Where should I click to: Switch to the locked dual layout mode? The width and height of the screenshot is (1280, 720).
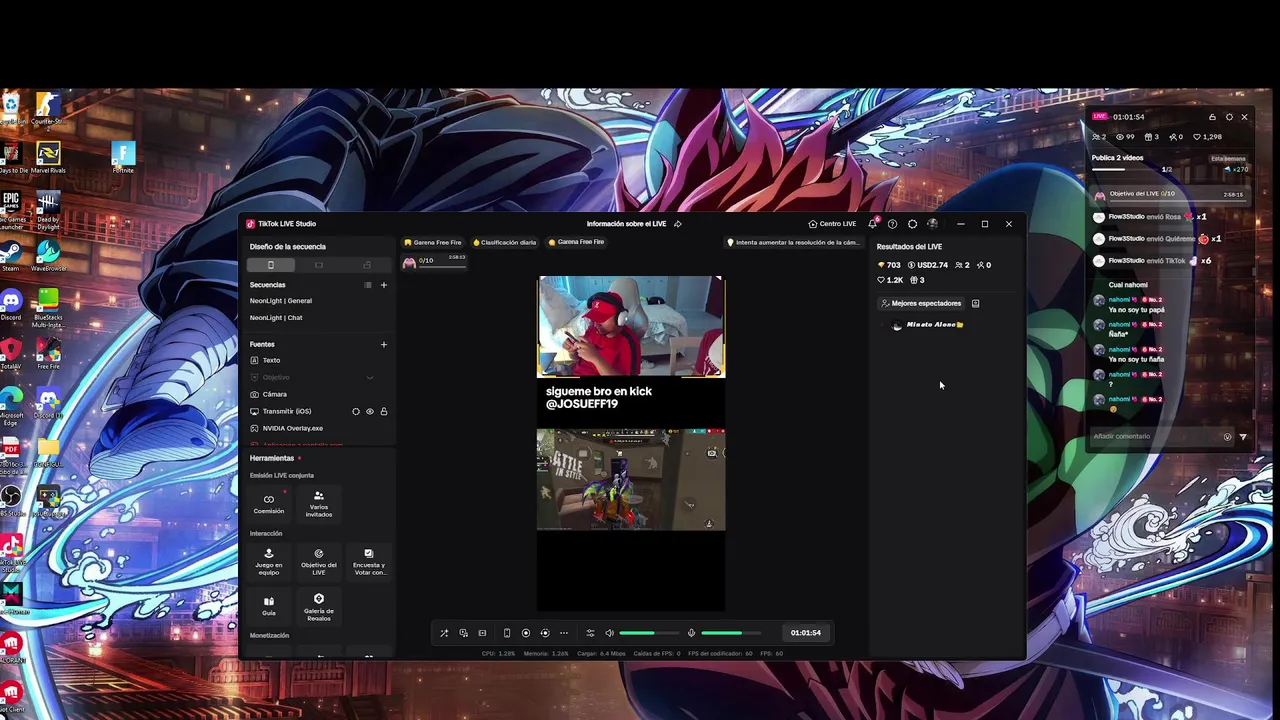point(367,265)
